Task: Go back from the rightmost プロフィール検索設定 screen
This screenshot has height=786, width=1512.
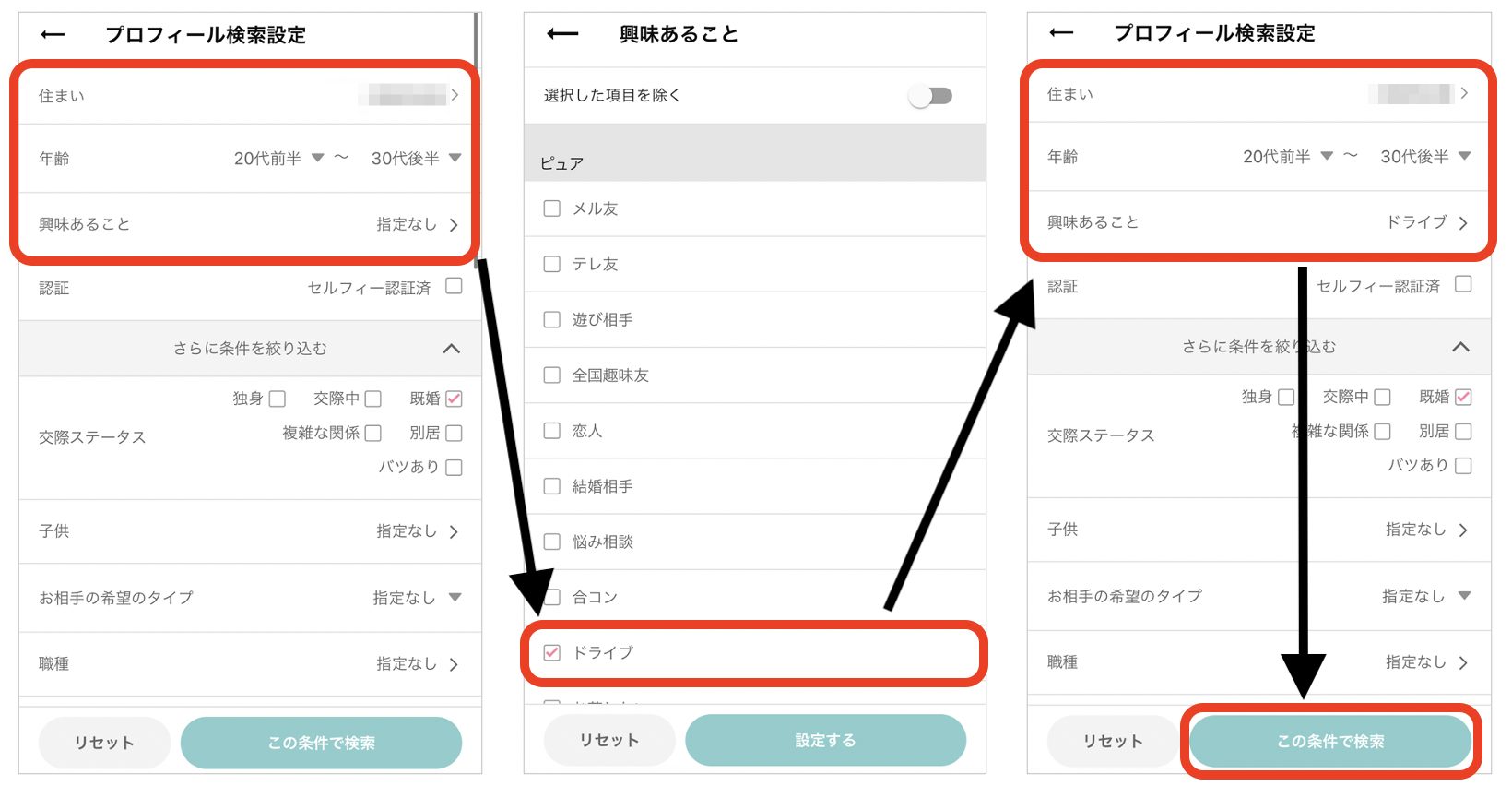Action: [1062, 33]
